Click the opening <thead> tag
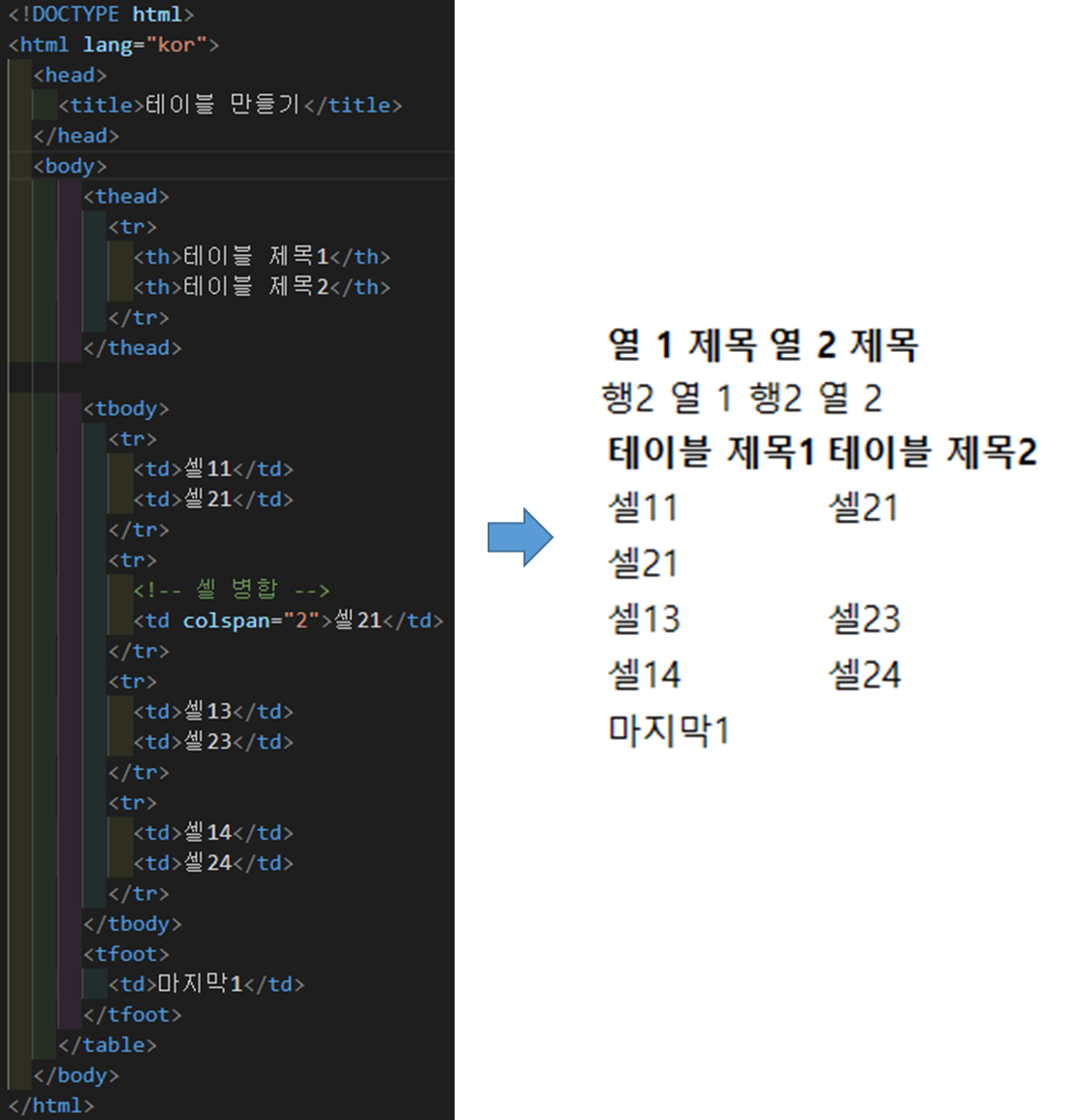The height and width of the screenshot is (1120, 1076). pos(126,197)
